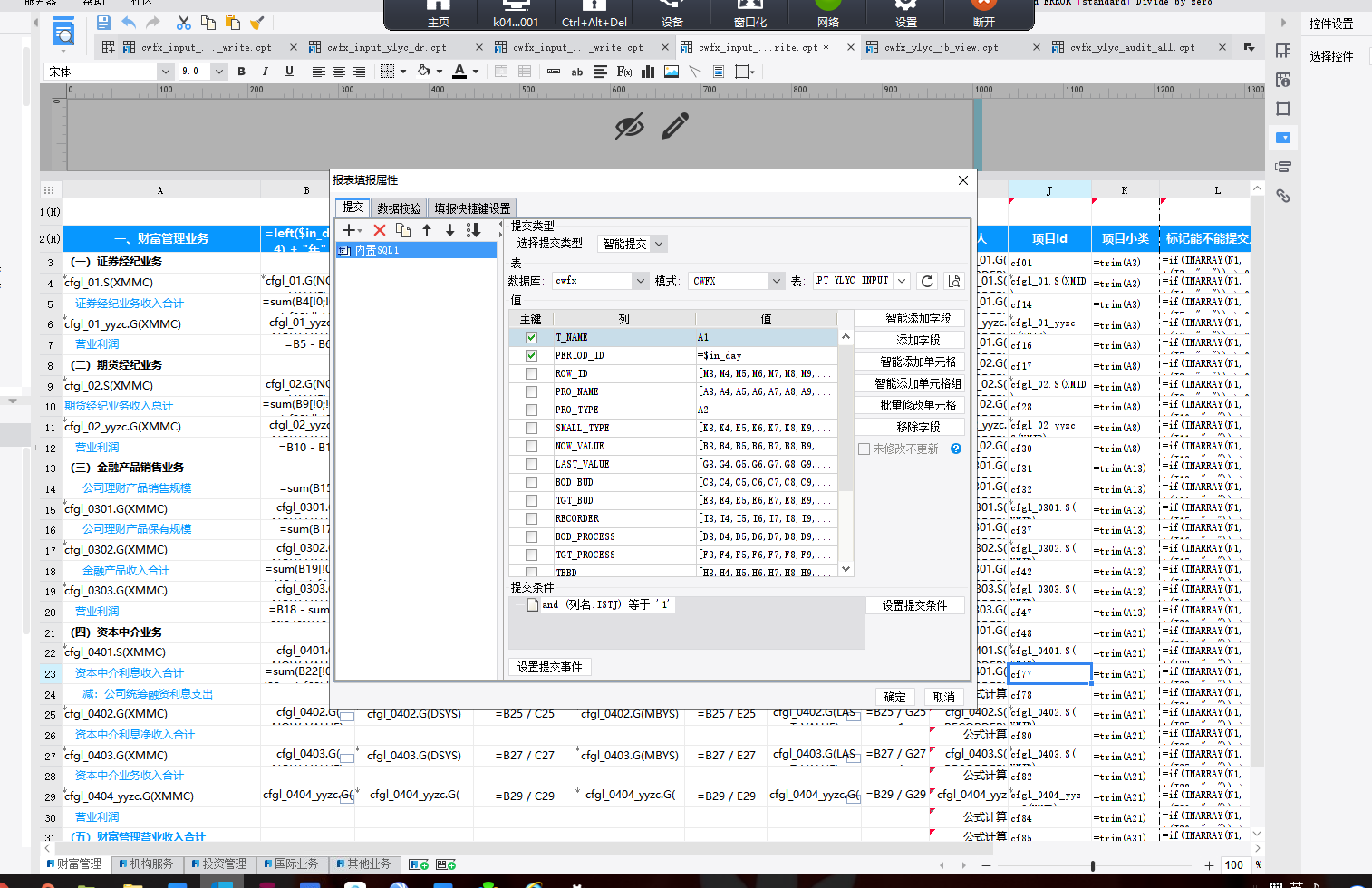
Task: Open the font color dropdown arrow
Action: click(476, 72)
